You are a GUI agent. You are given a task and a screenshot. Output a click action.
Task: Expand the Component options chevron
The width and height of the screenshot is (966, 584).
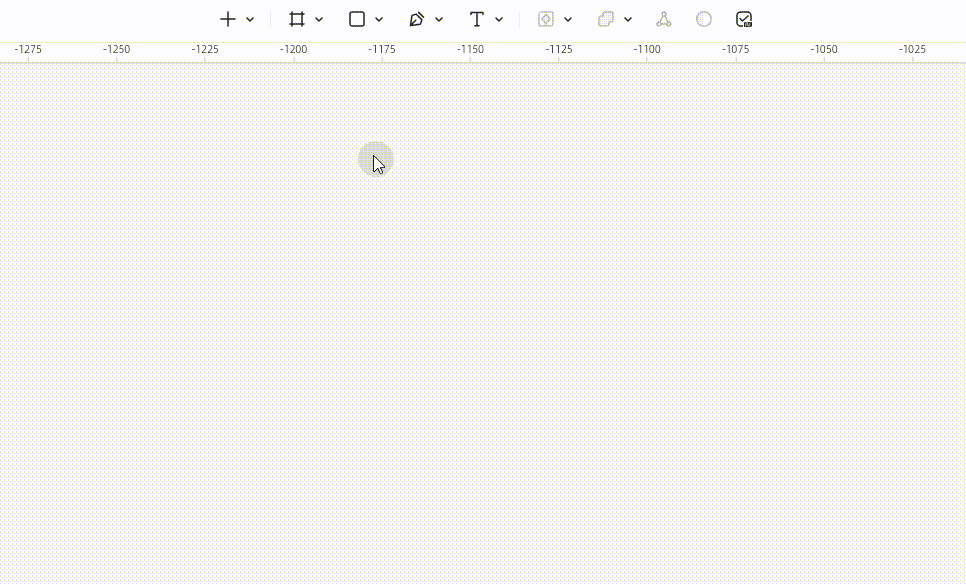[568, 20]
